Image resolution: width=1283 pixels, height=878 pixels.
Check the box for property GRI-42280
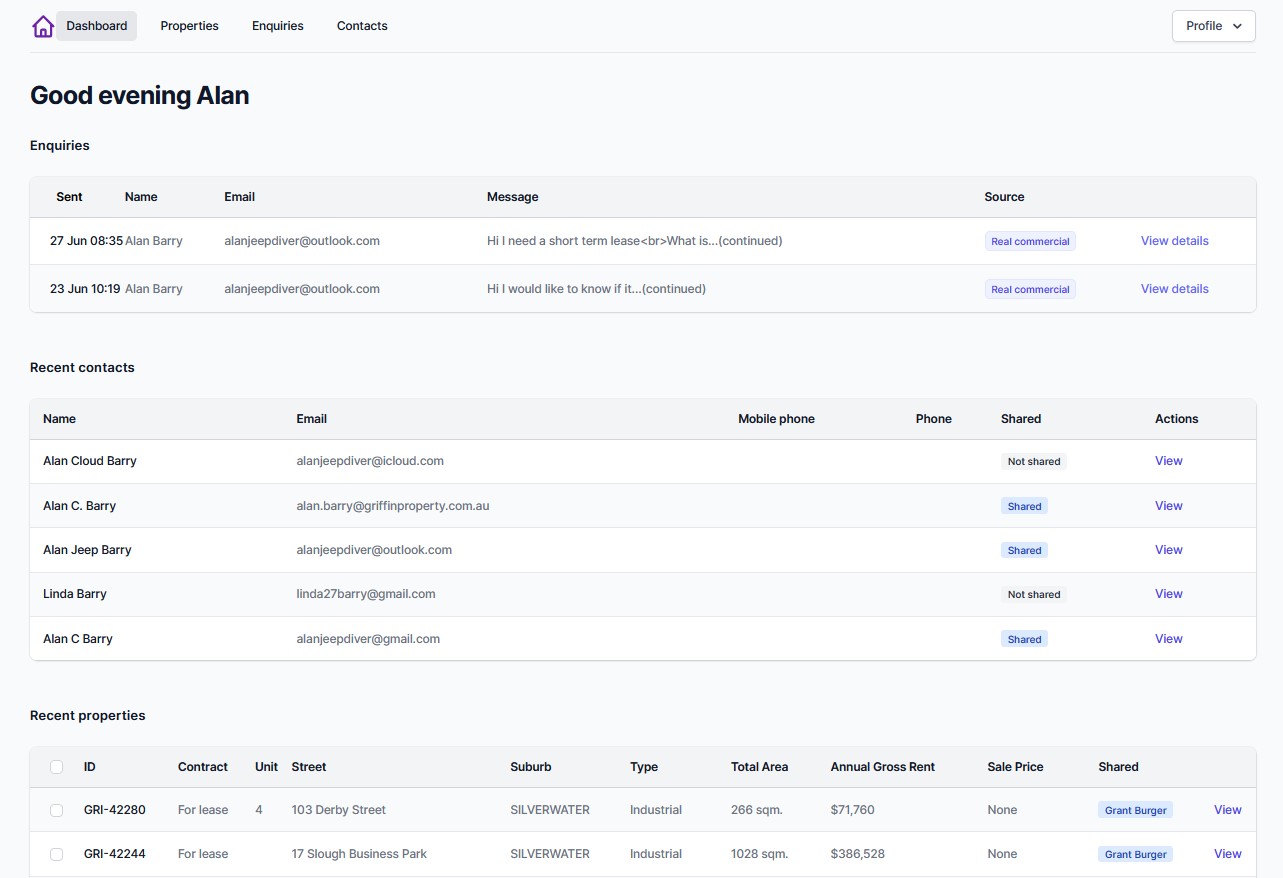[x=57, y=810]
